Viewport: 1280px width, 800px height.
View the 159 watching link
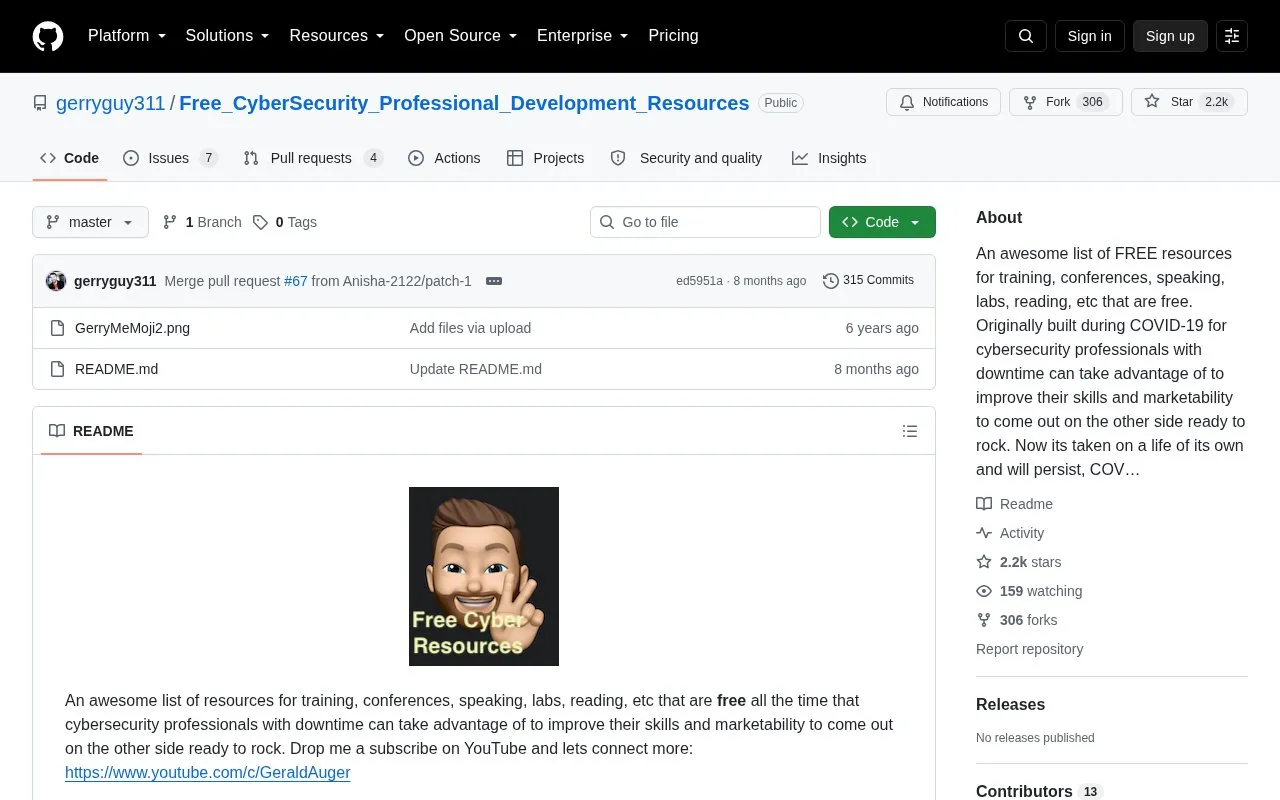pos(1029,591)
